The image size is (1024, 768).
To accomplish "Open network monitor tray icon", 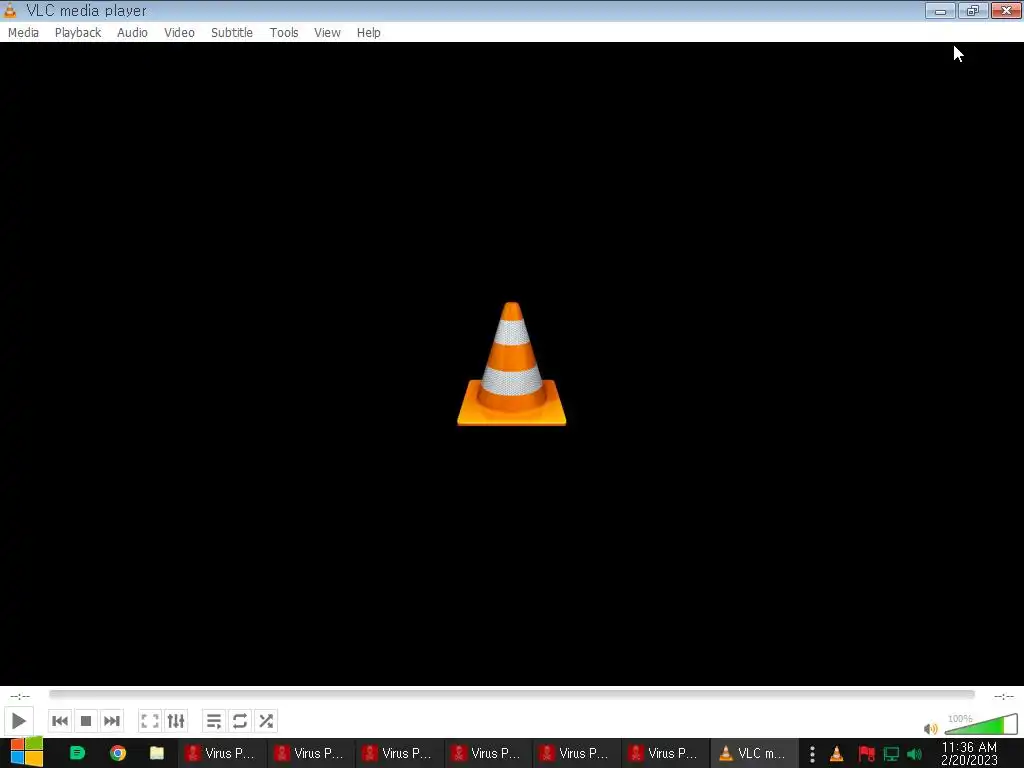I will (891, 754).
